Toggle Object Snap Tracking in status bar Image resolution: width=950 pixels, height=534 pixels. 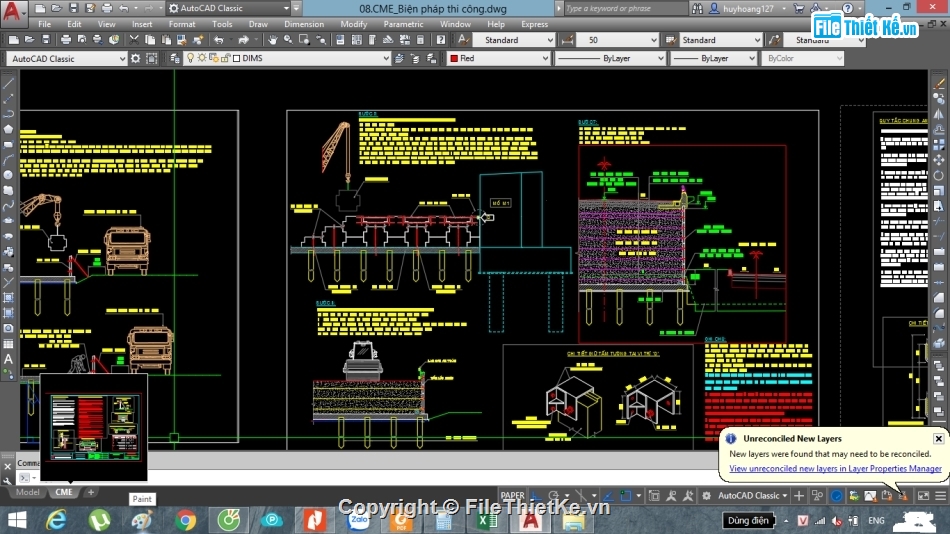(608, 496)
